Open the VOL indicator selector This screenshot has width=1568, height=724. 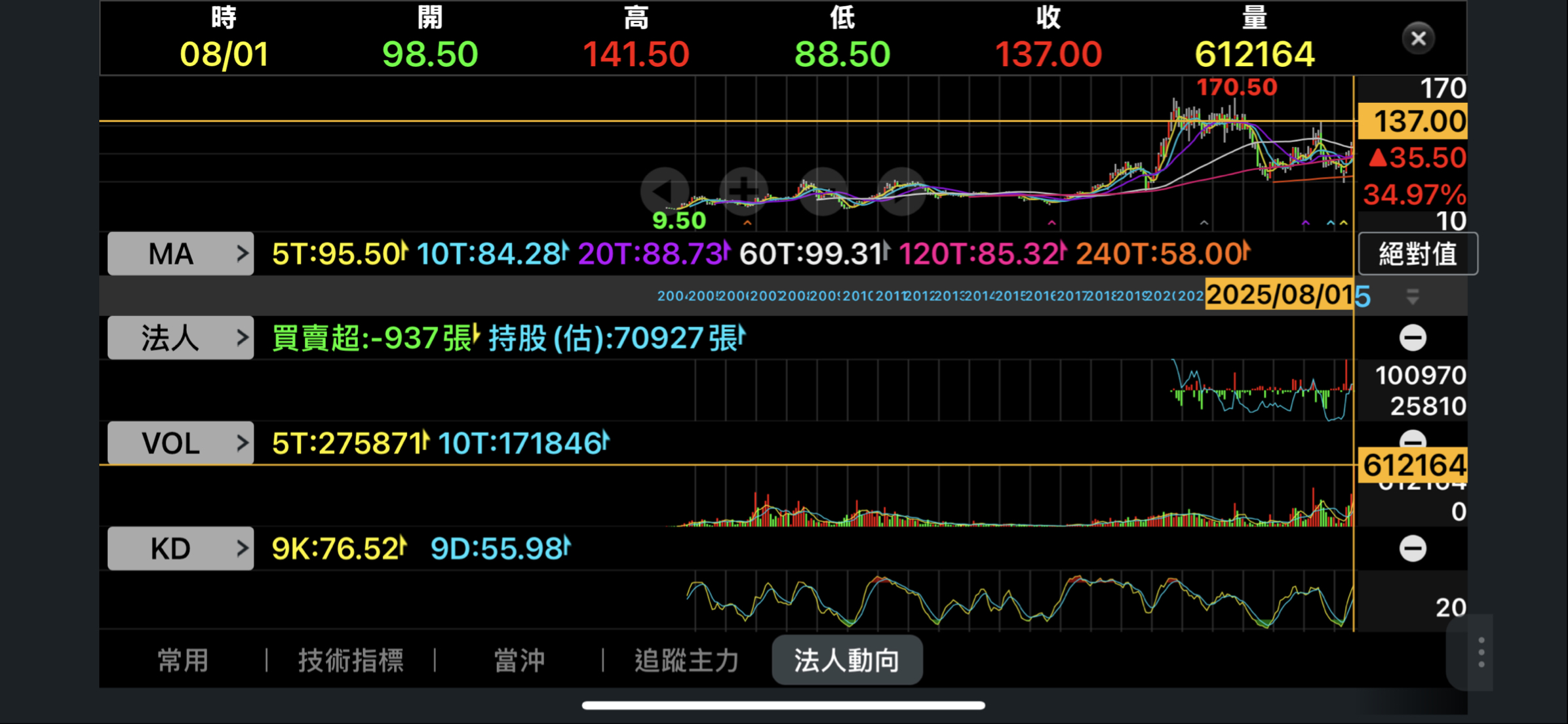point(180,443)
